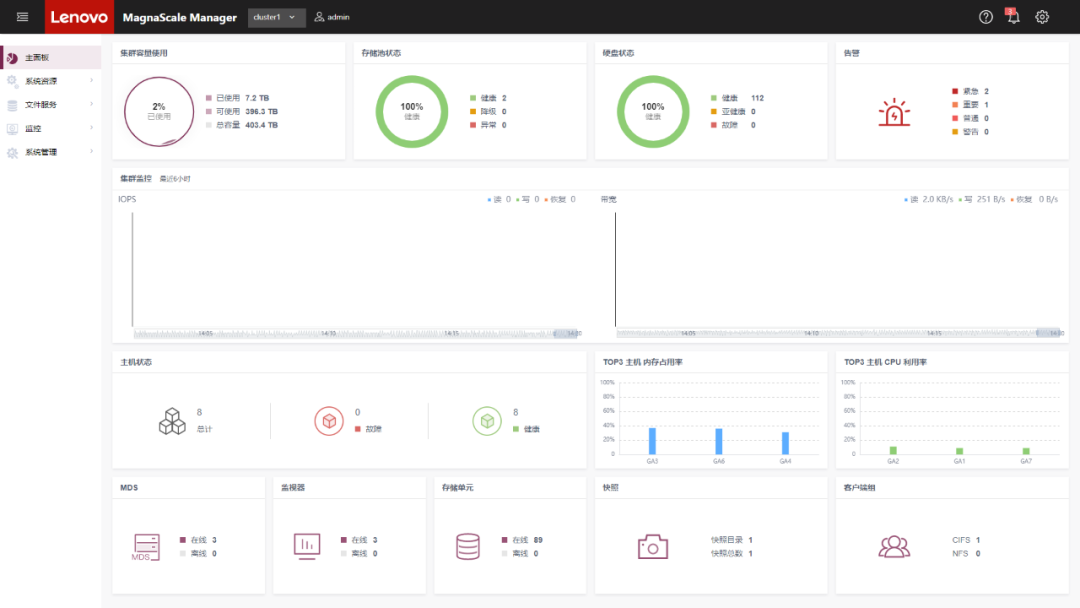Click the red faulty host cube icon
The width and height of the screenshot is (1080, 608).
tap(329, 421)
